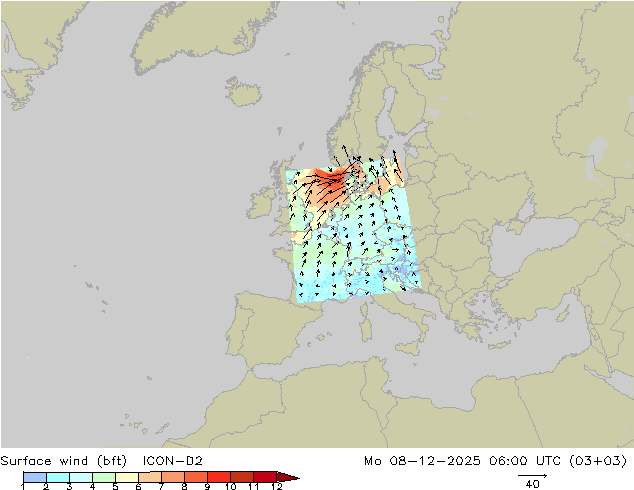Screen dimensions: 634x490
Task: Click the legend swatch between 7 and 8
Action: 173,477
